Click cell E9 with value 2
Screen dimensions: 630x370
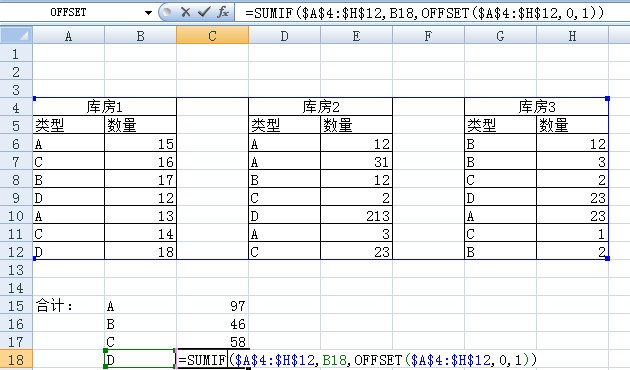click(x=356, y=197)
